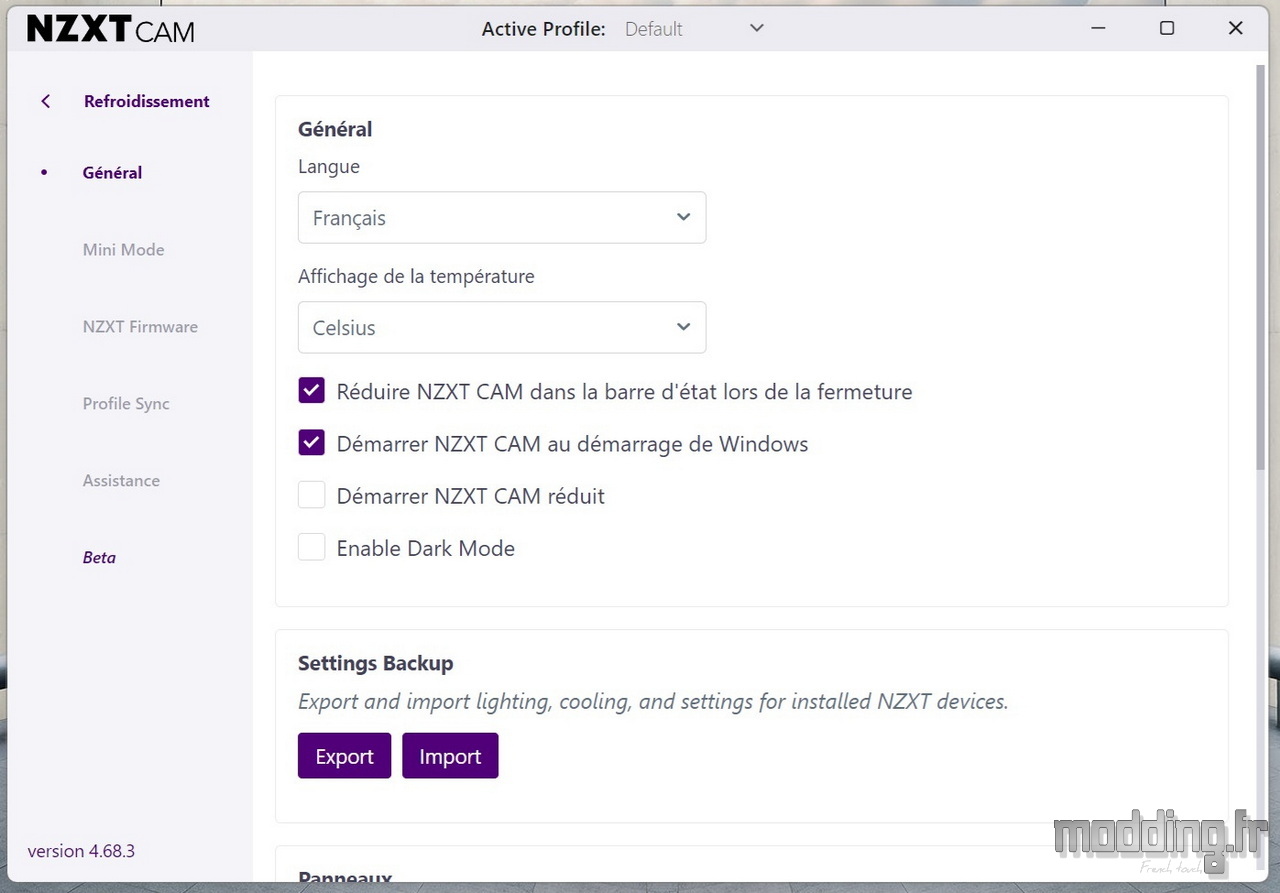Screen dimensions: 1280x893
Task: Click the Refroidissement back link
Action: tap(147, 101)
